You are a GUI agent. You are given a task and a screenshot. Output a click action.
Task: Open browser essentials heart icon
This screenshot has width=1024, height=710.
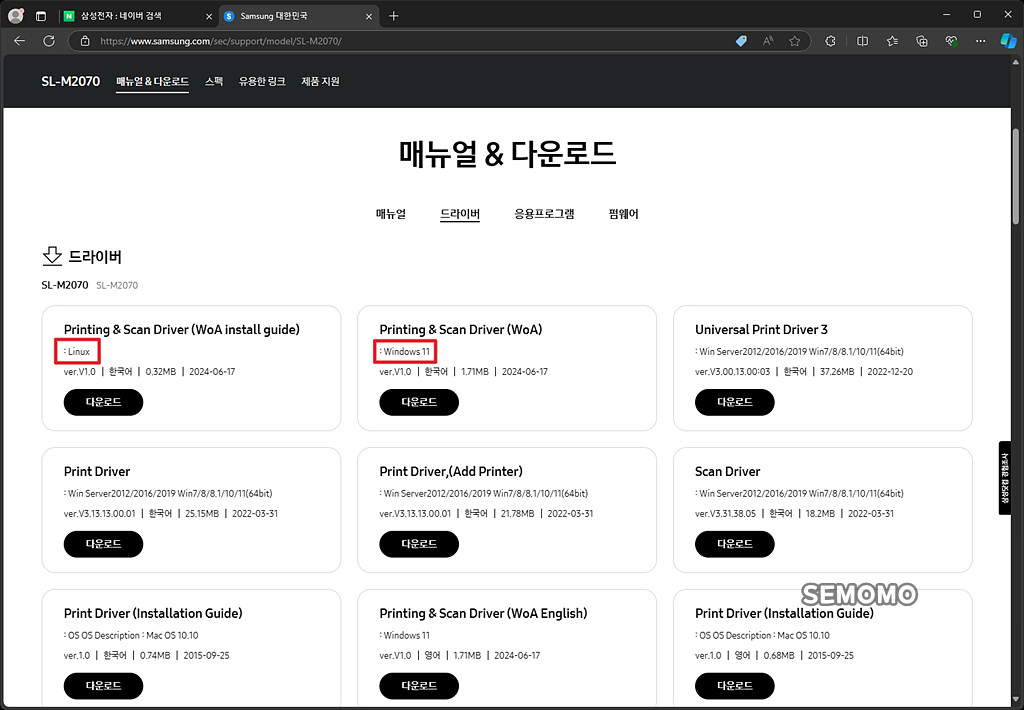tap(952, 40)
